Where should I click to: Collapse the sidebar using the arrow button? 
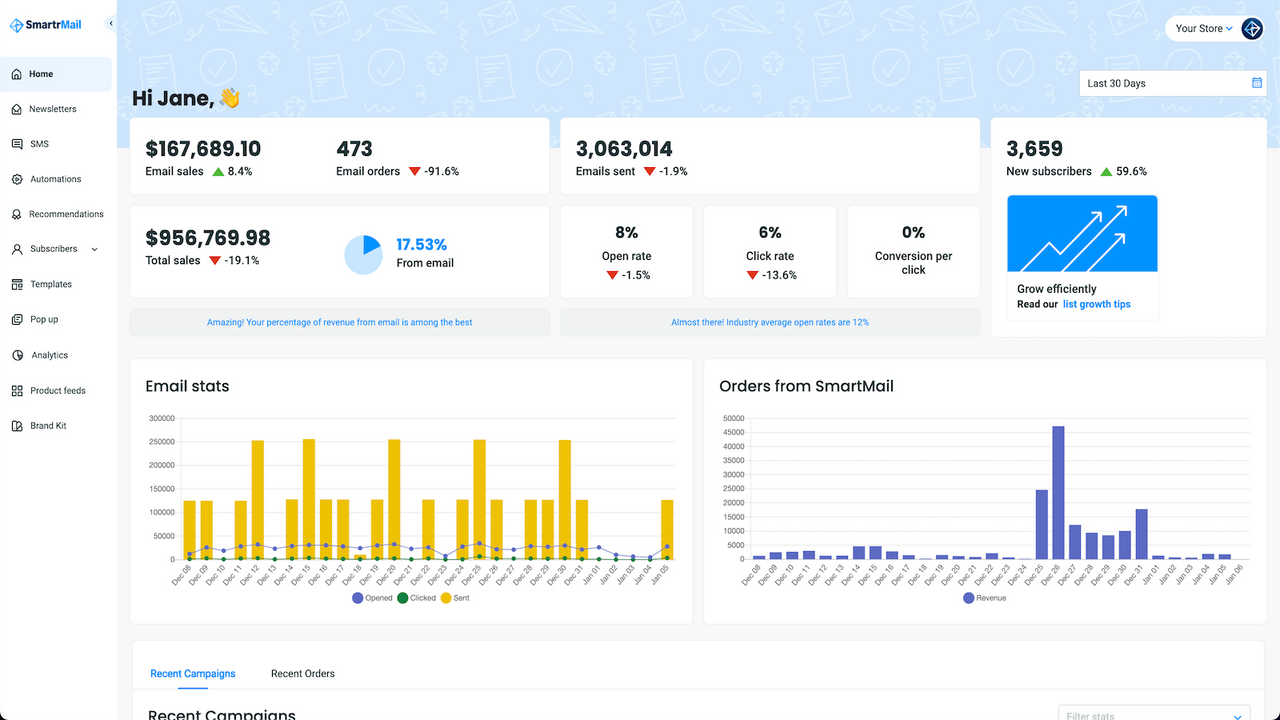(110, 24)
